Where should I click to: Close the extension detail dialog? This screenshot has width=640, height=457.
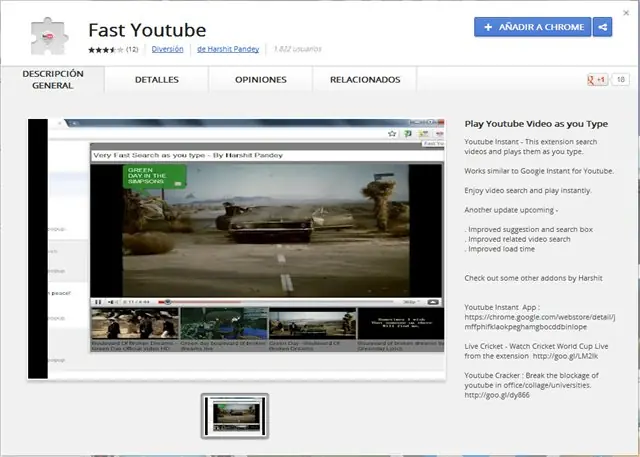click(626, 13)
